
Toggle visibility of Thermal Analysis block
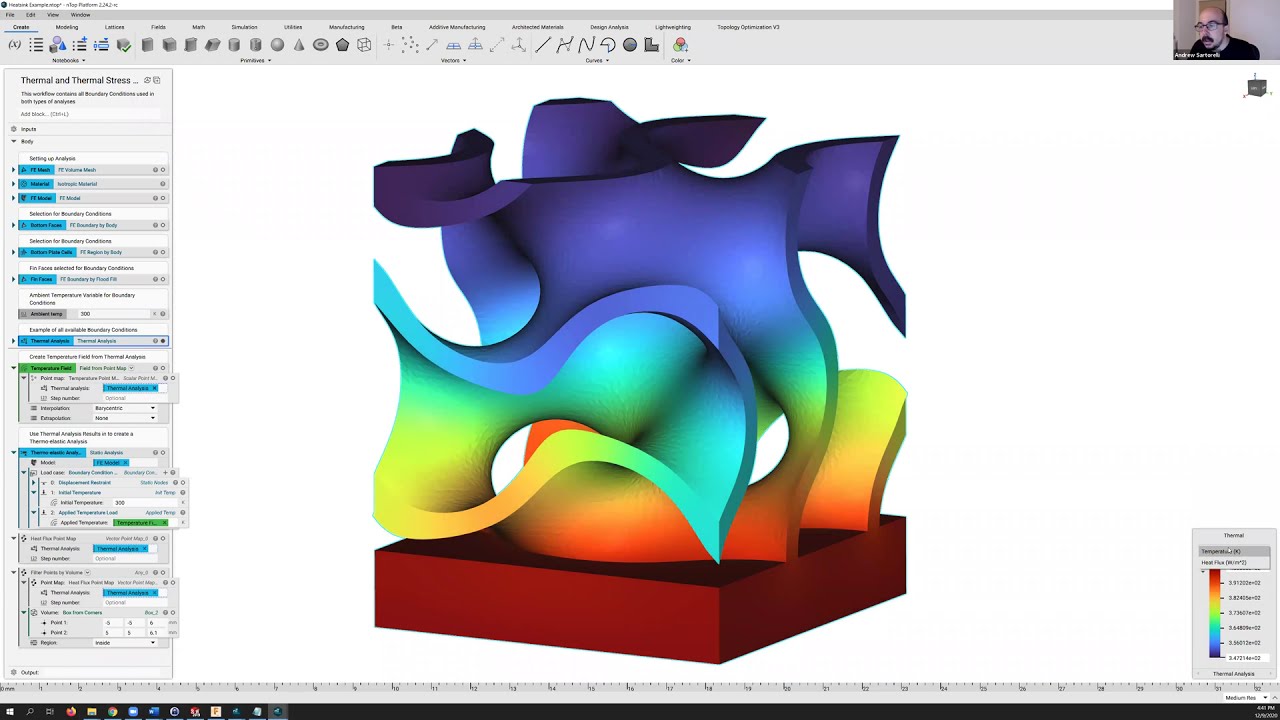[x=163, y=341]
